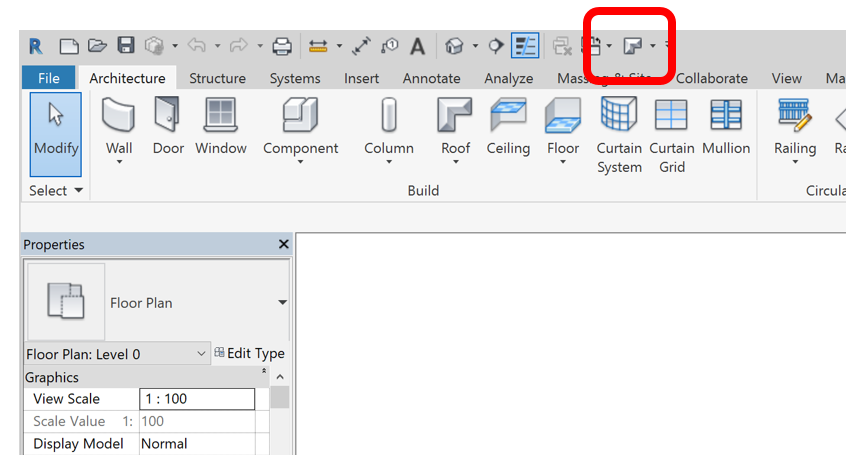Close the Properties panel

pyautogui.click(x=283, y=245)
